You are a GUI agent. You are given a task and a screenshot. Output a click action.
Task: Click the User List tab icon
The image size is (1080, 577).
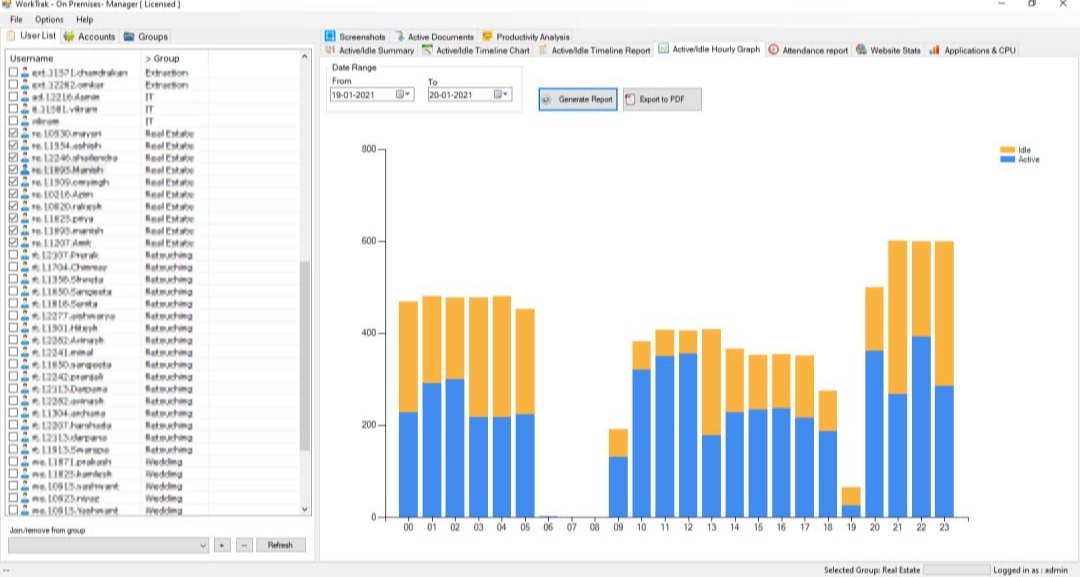[11, 36]
